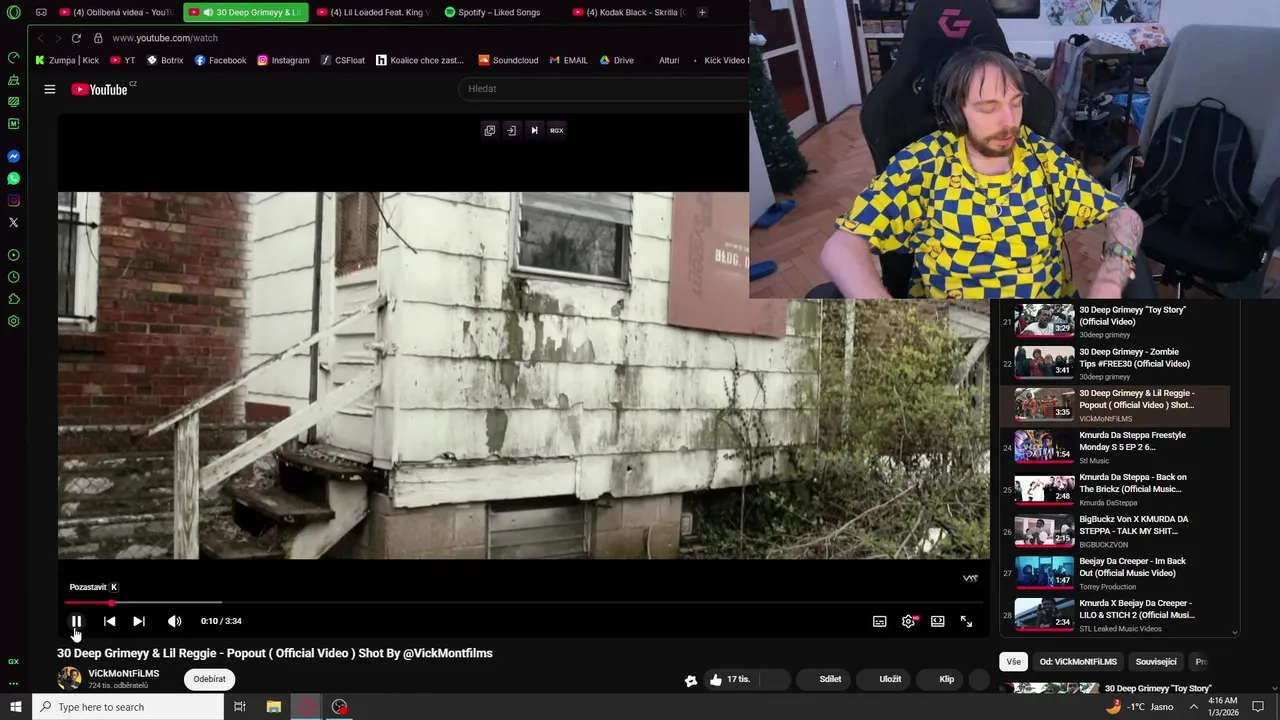Switch to Oblíbená videa tab

point(116,12)
